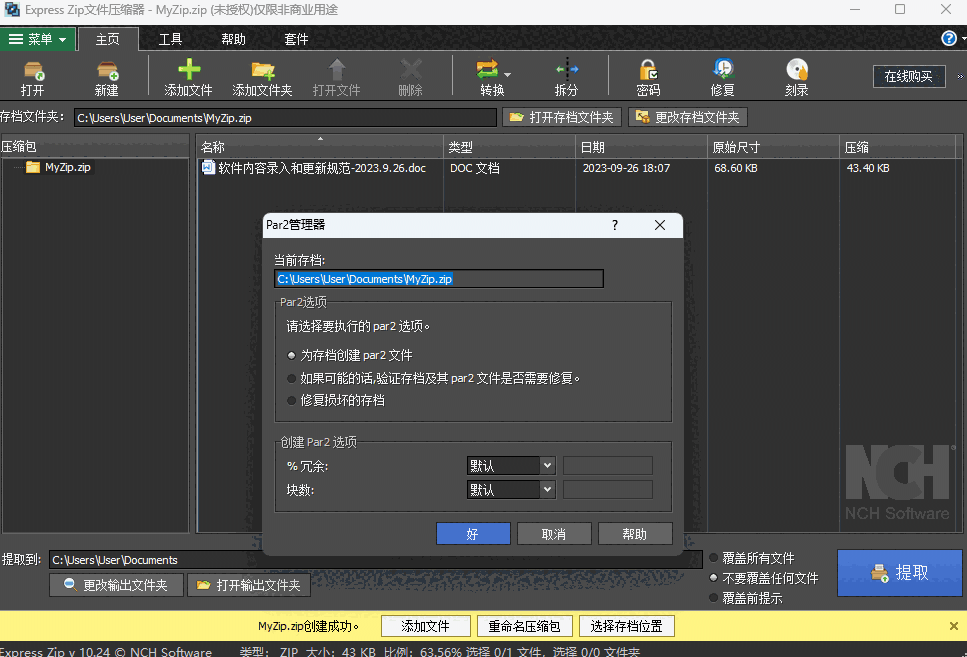Switch to the 工具 tab
The height and width of the screenshot is (657, 967).
coord(170,40)
